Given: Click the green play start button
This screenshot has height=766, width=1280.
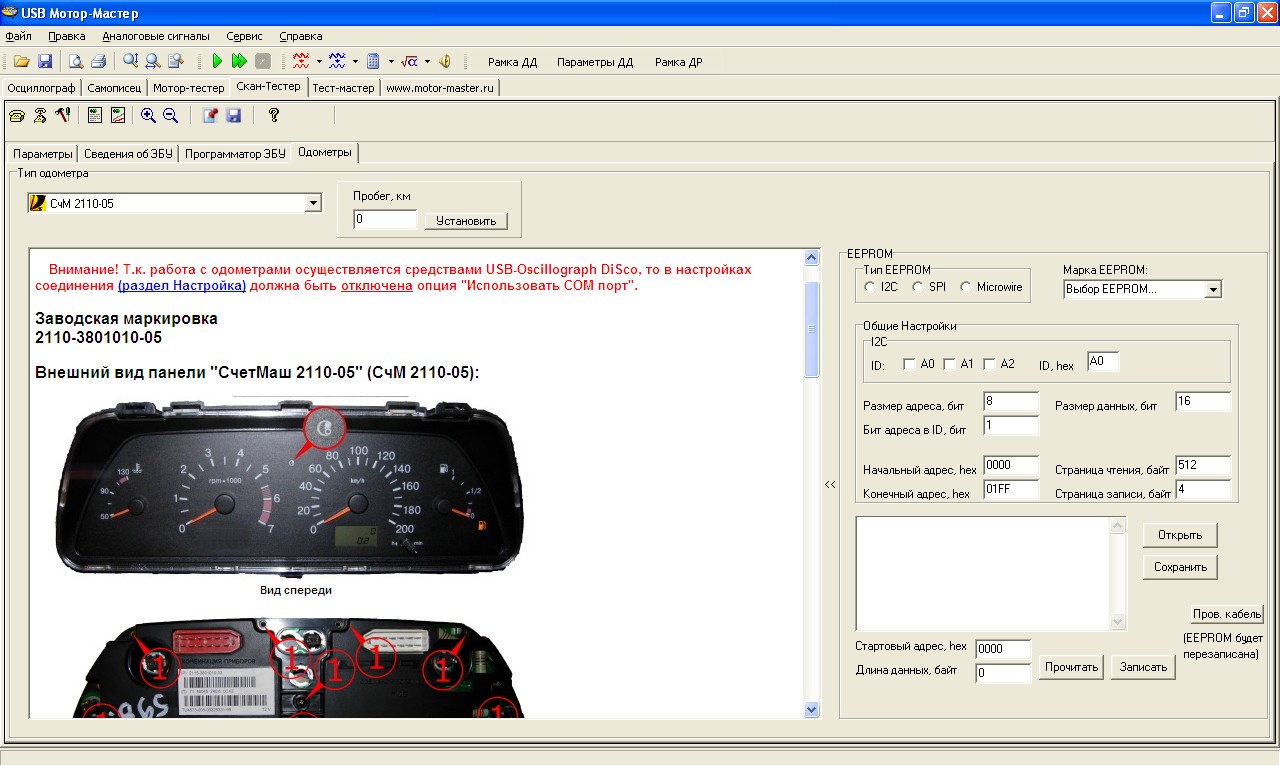Looking at the screenshot, I should click(x=217, y=62).
